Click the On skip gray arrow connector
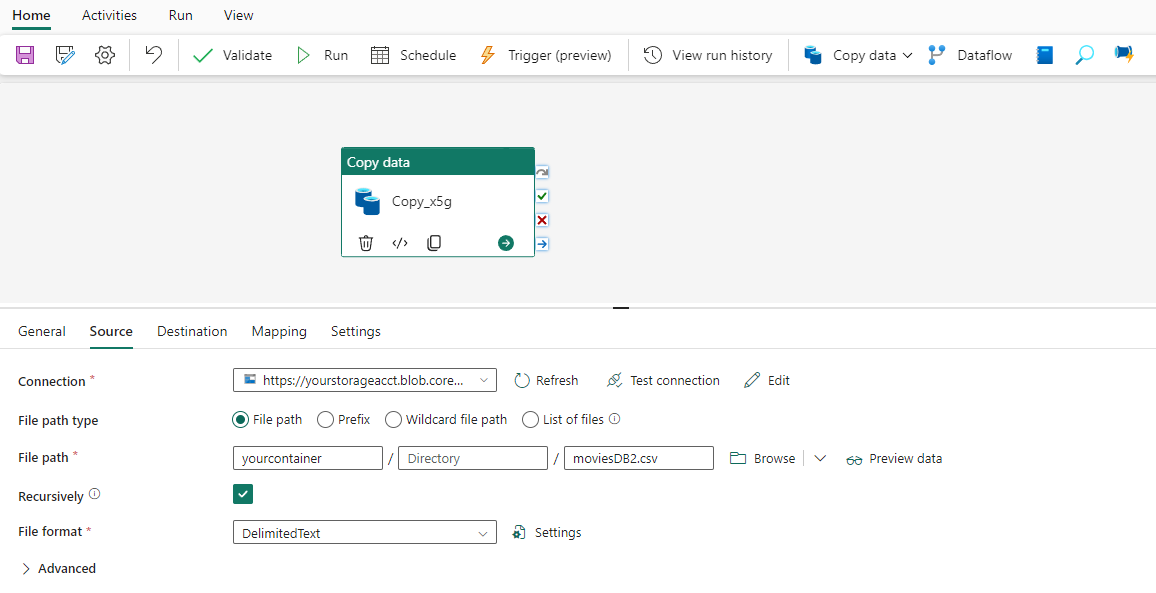The height and width of the screenshot is (593, 1156). click(542, 173)
